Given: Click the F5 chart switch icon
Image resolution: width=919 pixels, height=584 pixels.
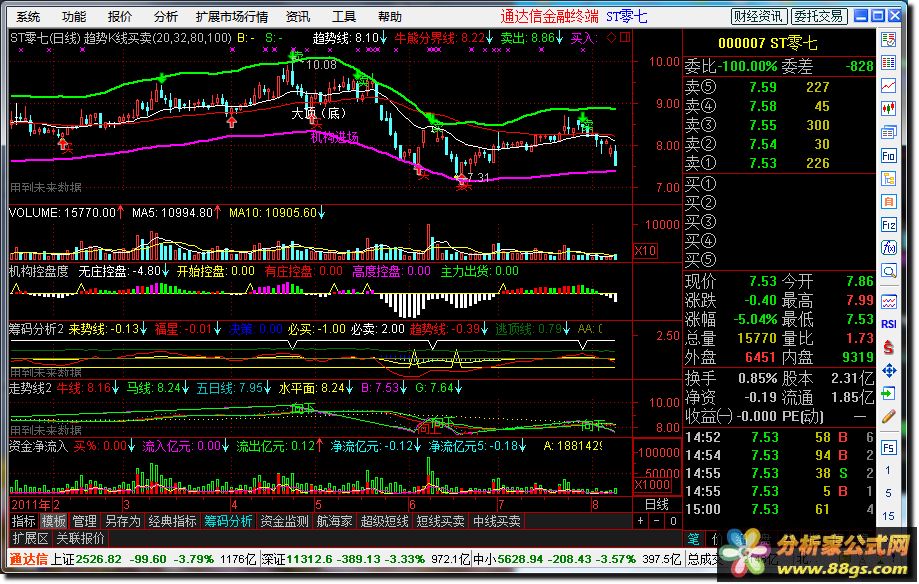Looking at the screenshot, I should (889, 448).
